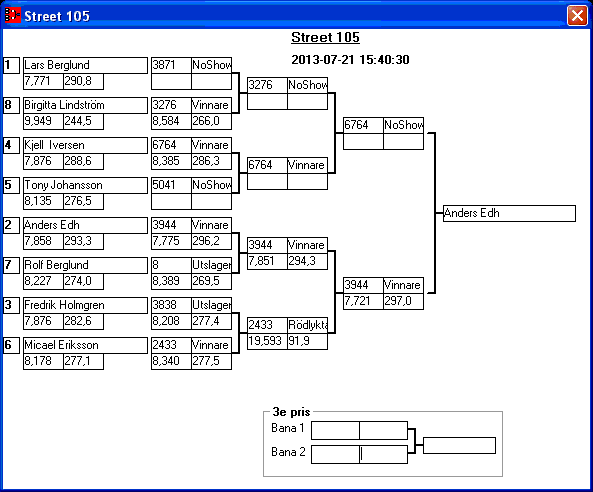Viewport: 593px width, 492px height.
Task: Click the Rödlykta result cell for 2433
Action: pos(307,325)
